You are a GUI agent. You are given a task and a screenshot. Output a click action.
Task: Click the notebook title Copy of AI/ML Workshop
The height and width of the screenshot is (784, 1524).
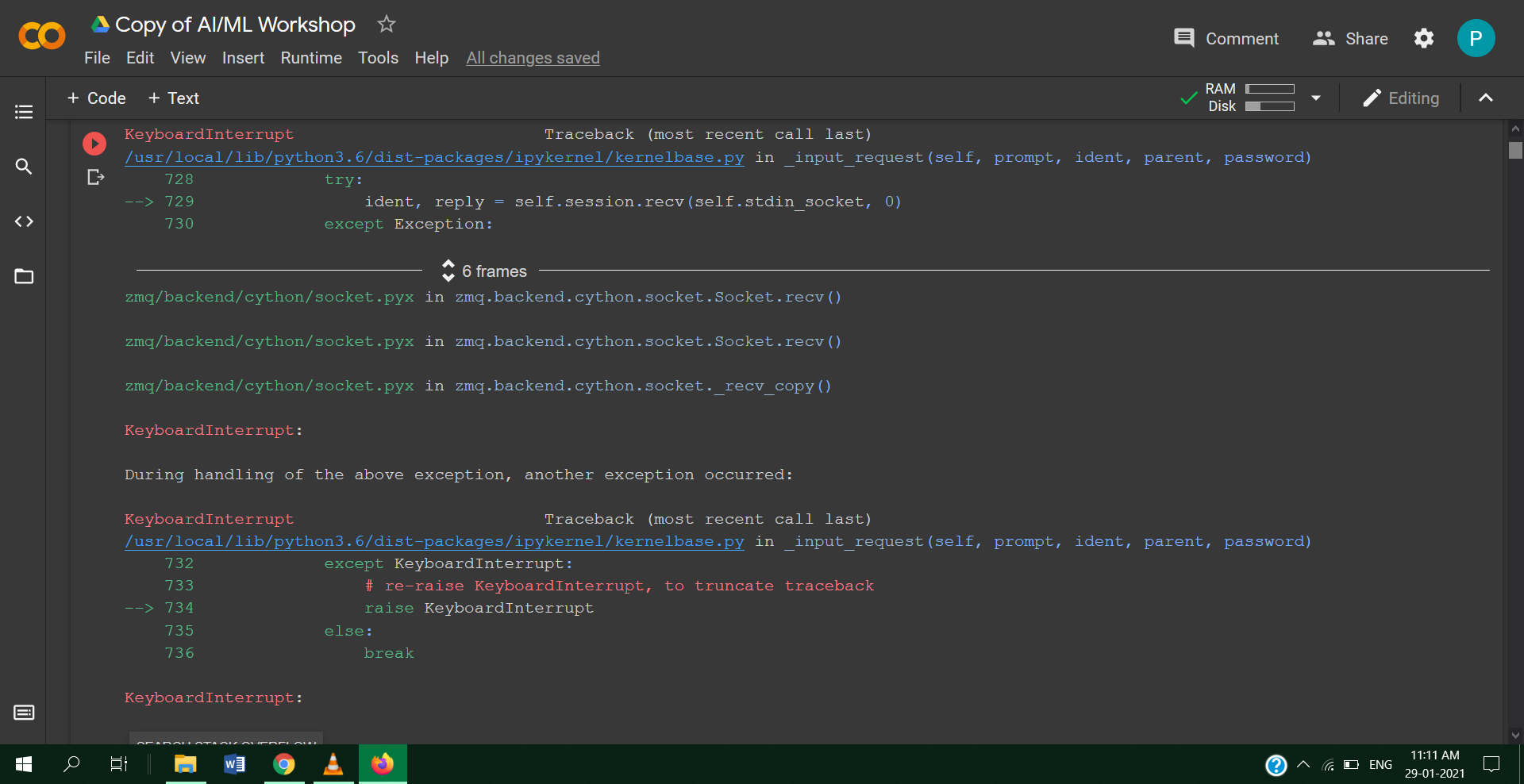(235, 25)
